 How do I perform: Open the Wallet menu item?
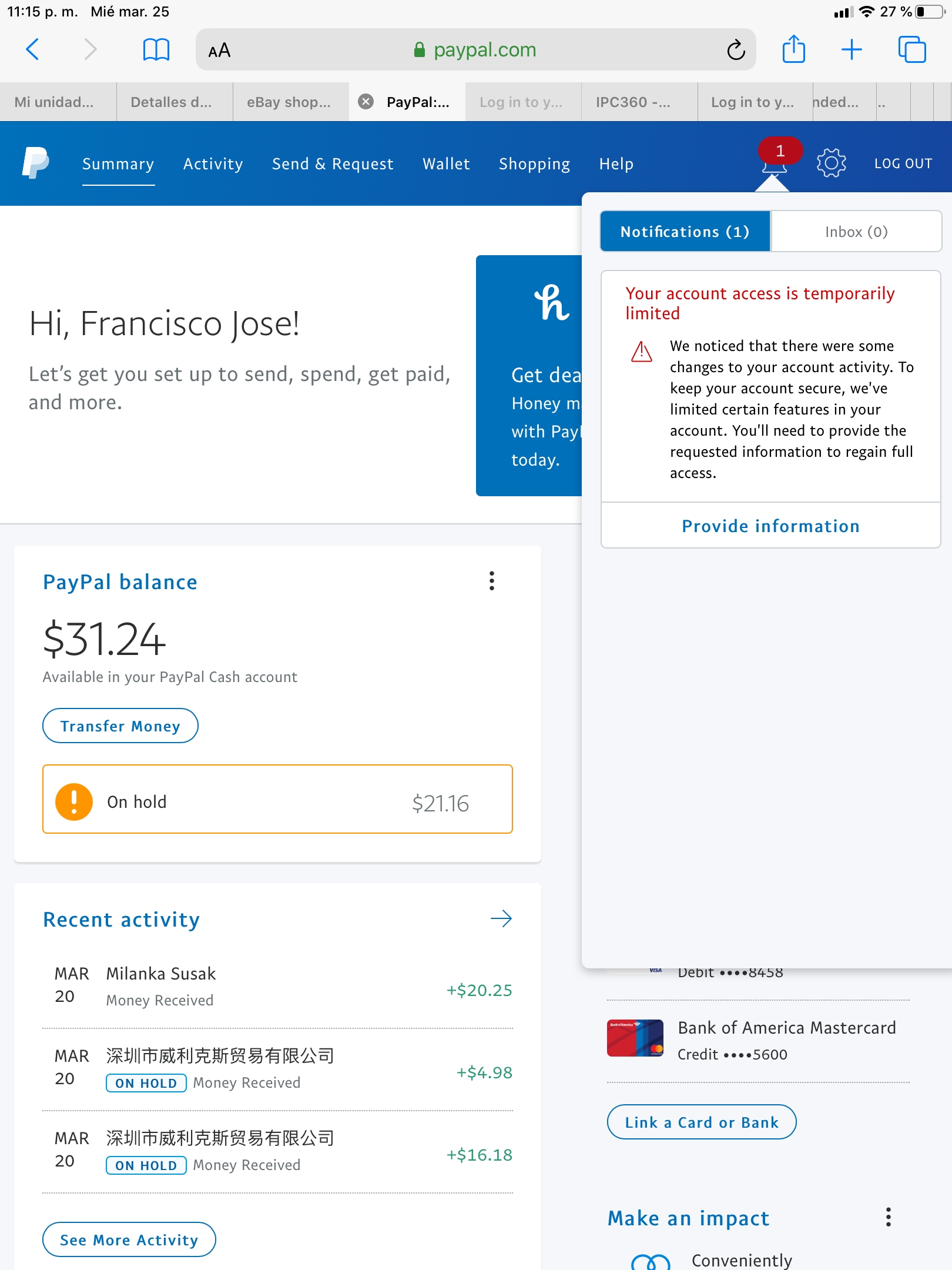click(446, 163)
